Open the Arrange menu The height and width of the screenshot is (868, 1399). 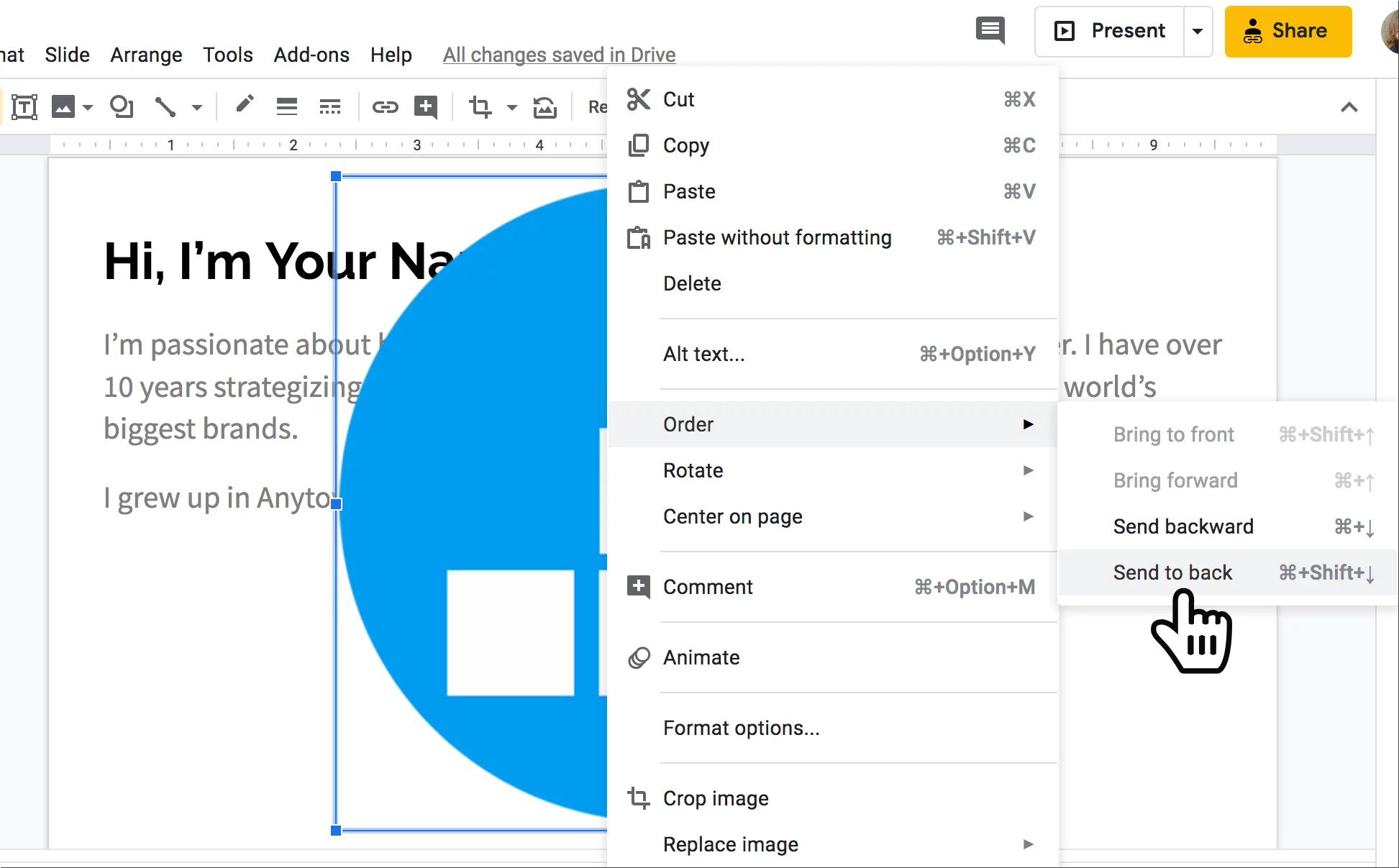coord(146,55)
